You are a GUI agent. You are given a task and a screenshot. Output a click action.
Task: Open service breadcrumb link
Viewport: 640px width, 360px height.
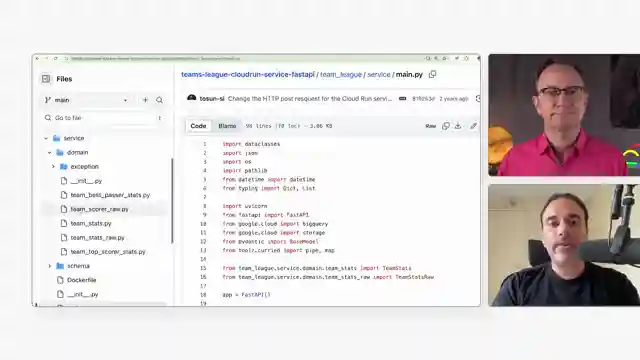click(x=379, y=74)
